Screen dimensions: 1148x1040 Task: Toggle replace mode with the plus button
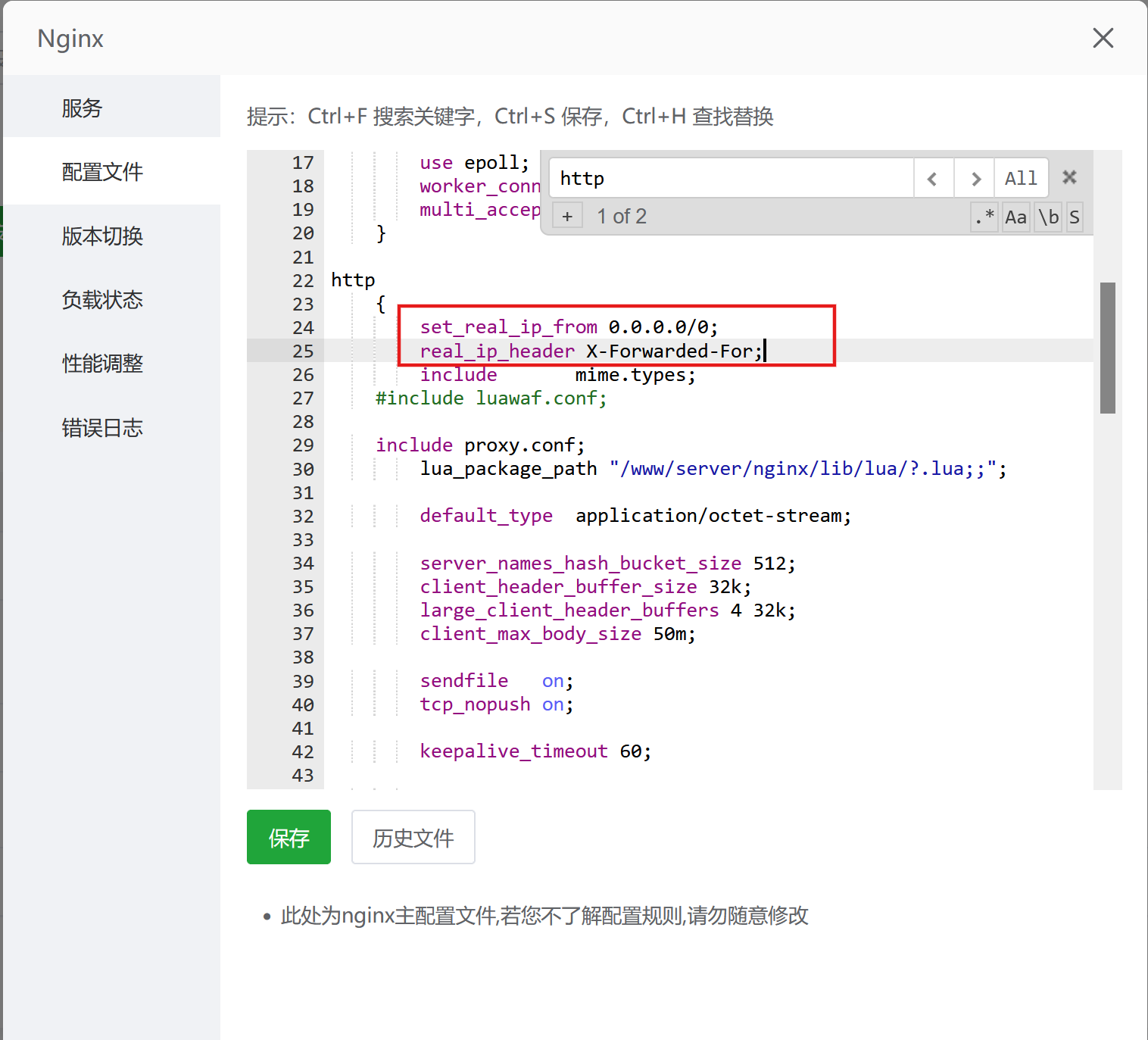(567, 217)
